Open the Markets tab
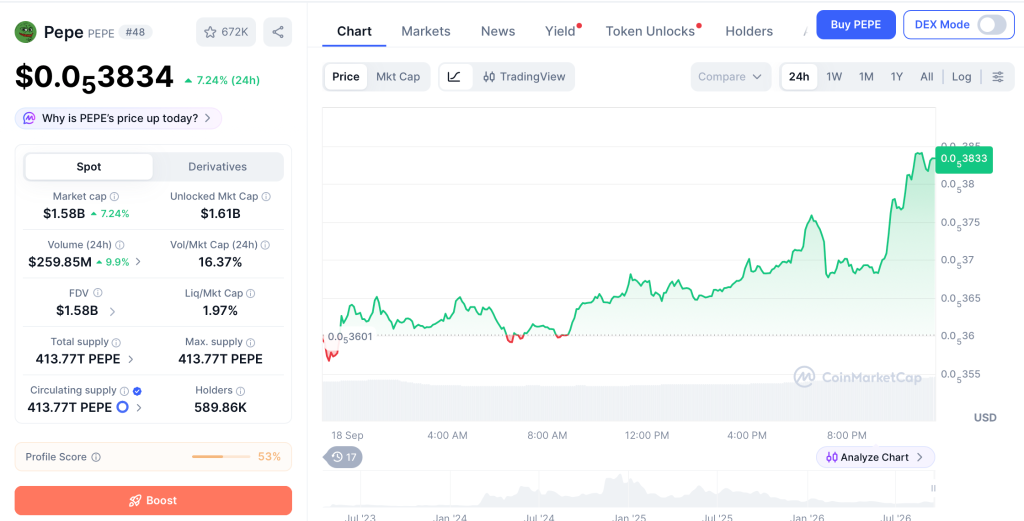1024x521 pixels. 426,31
